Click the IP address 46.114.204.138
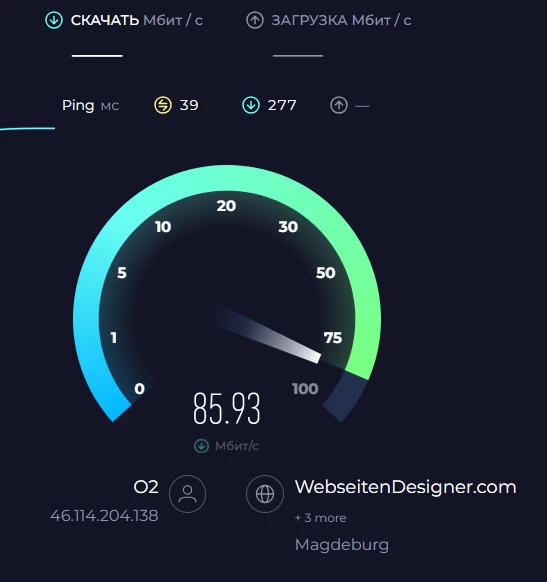 [104, 516]
